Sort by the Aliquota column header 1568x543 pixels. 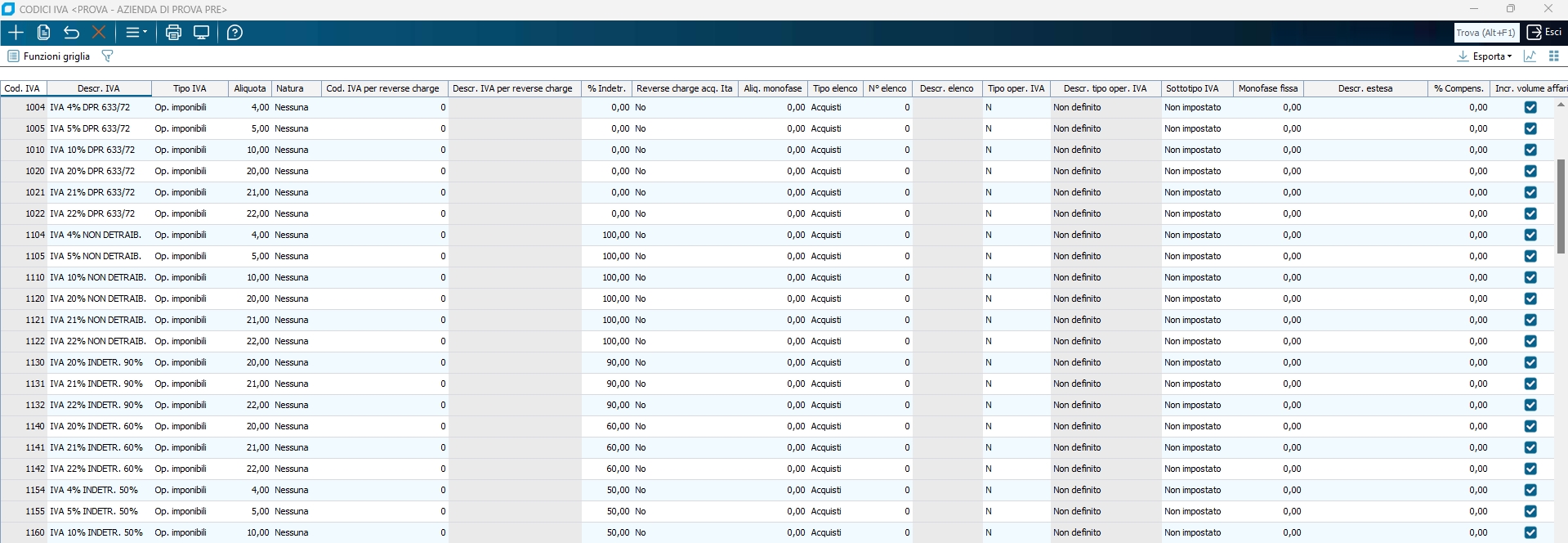(250, 88)
